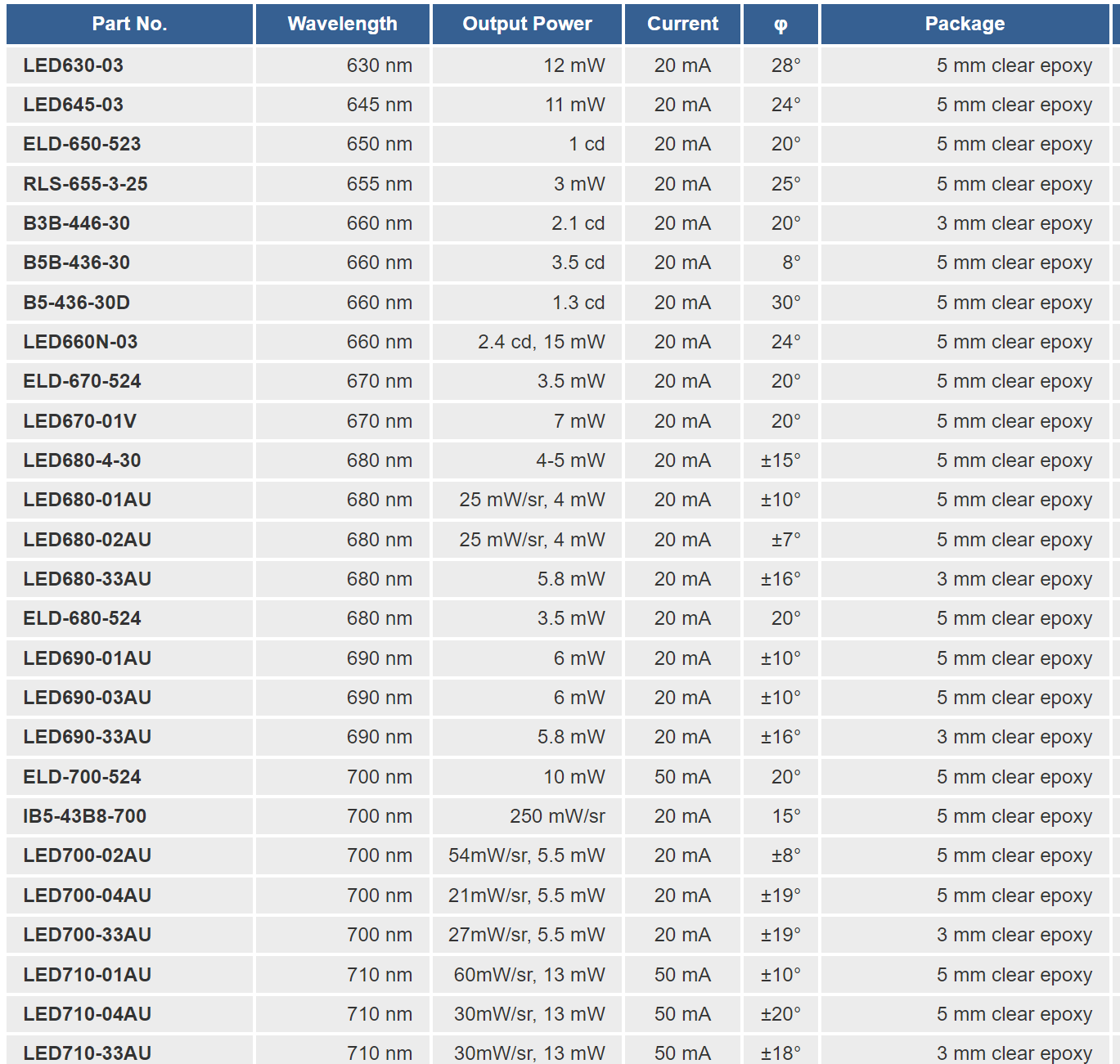Open part LED680-33AU
Viewport: 1120px width, 1064px height.
(x=88, y=579)
